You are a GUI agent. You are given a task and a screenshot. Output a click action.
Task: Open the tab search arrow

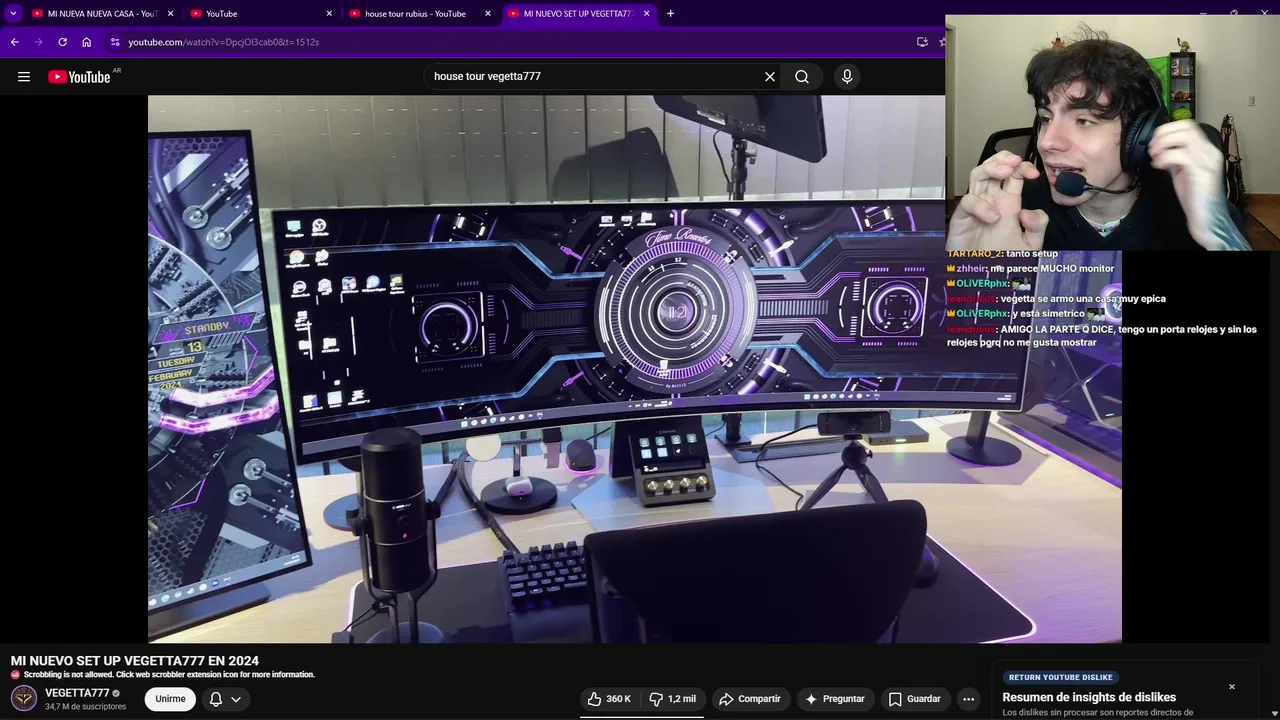pyautogui.click(x=13, y=13)
